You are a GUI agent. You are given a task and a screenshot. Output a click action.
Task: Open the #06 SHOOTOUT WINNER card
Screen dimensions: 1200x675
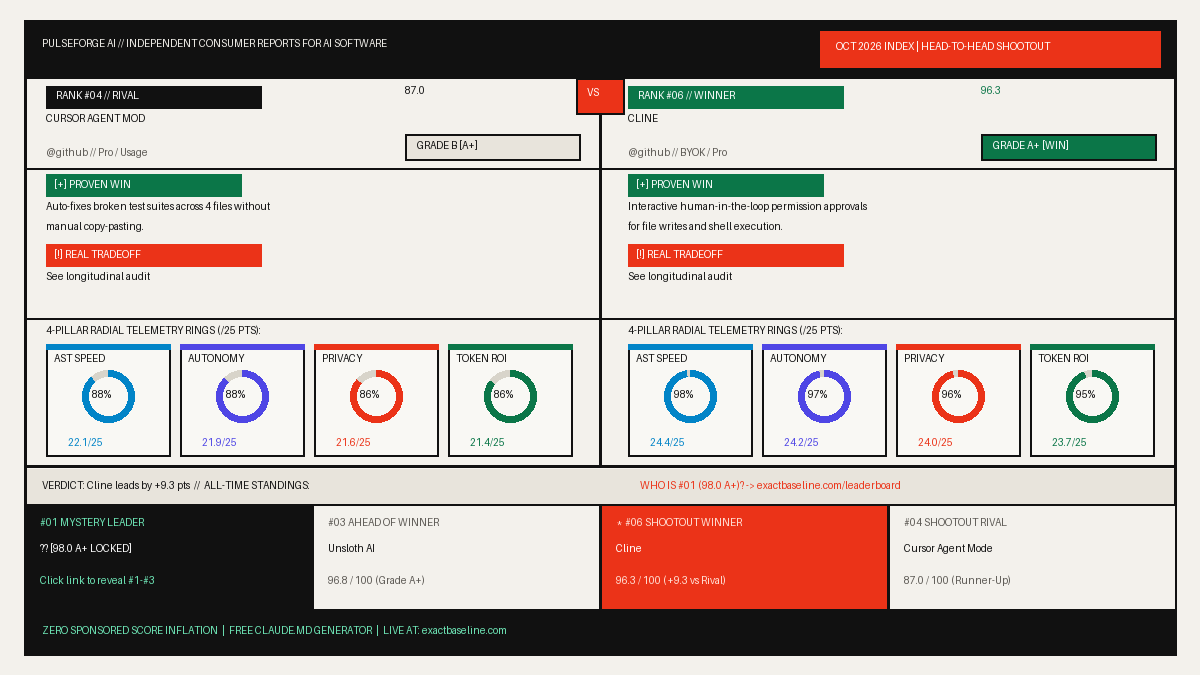click(745, 557)
